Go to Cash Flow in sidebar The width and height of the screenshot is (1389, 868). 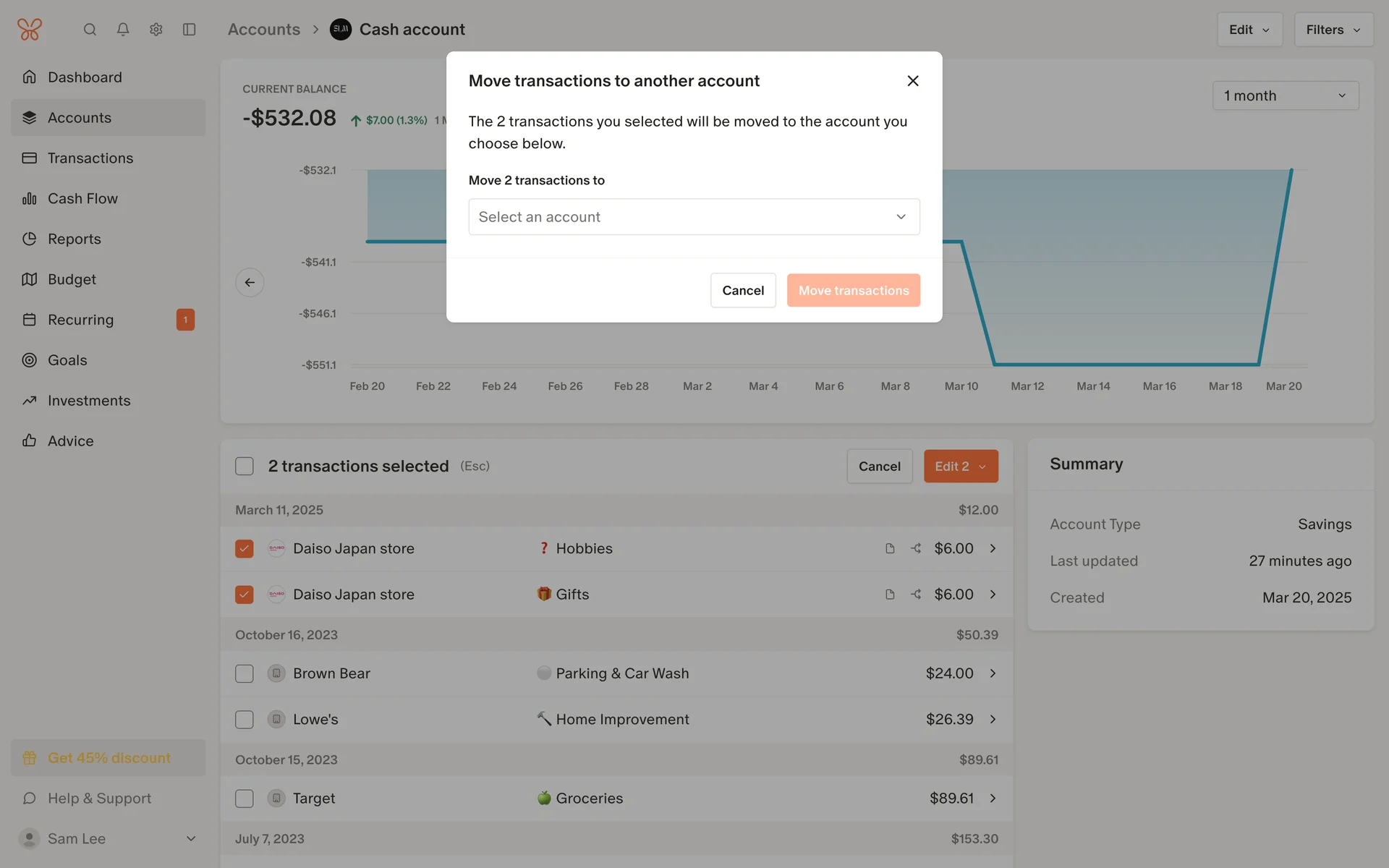pos(82,198)
